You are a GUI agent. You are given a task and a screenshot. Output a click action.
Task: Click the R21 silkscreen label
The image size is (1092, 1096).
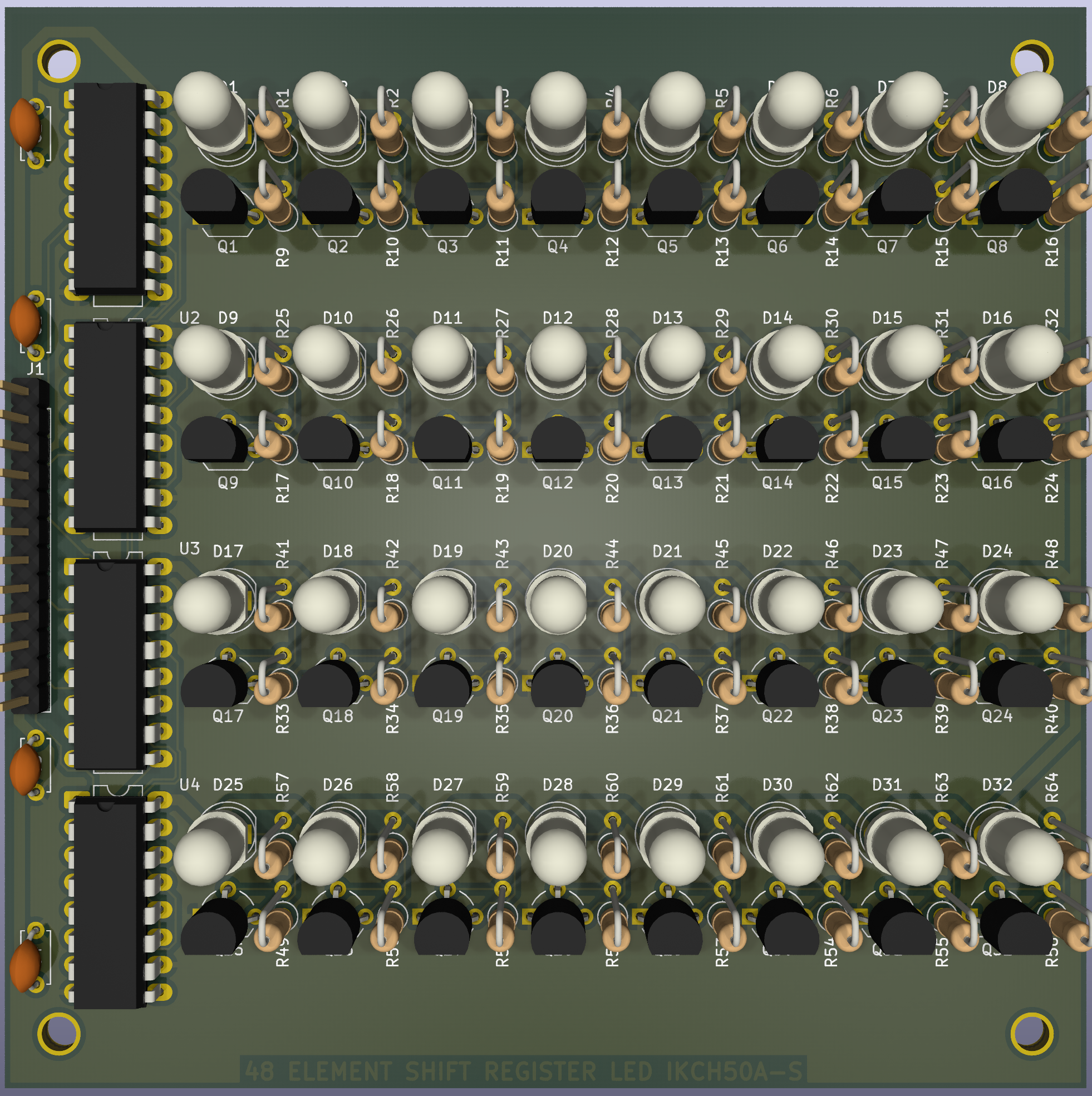tap(721, 488)
